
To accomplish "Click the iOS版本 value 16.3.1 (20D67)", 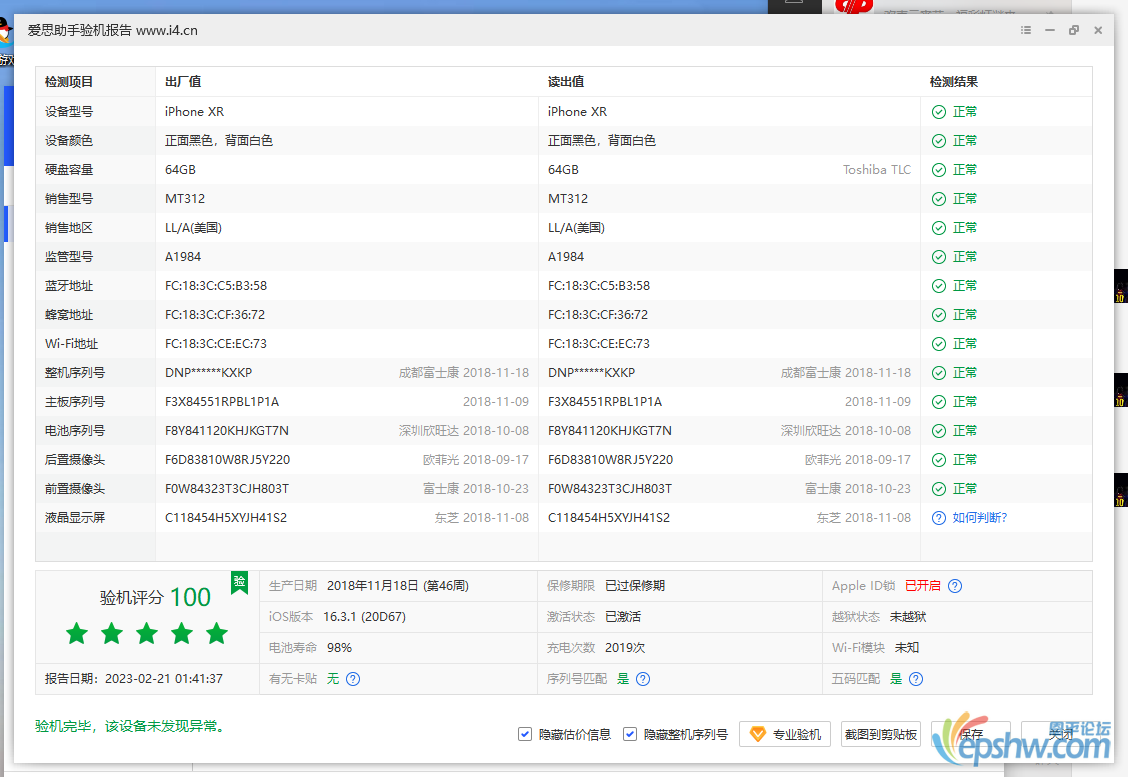I will 364,617.
